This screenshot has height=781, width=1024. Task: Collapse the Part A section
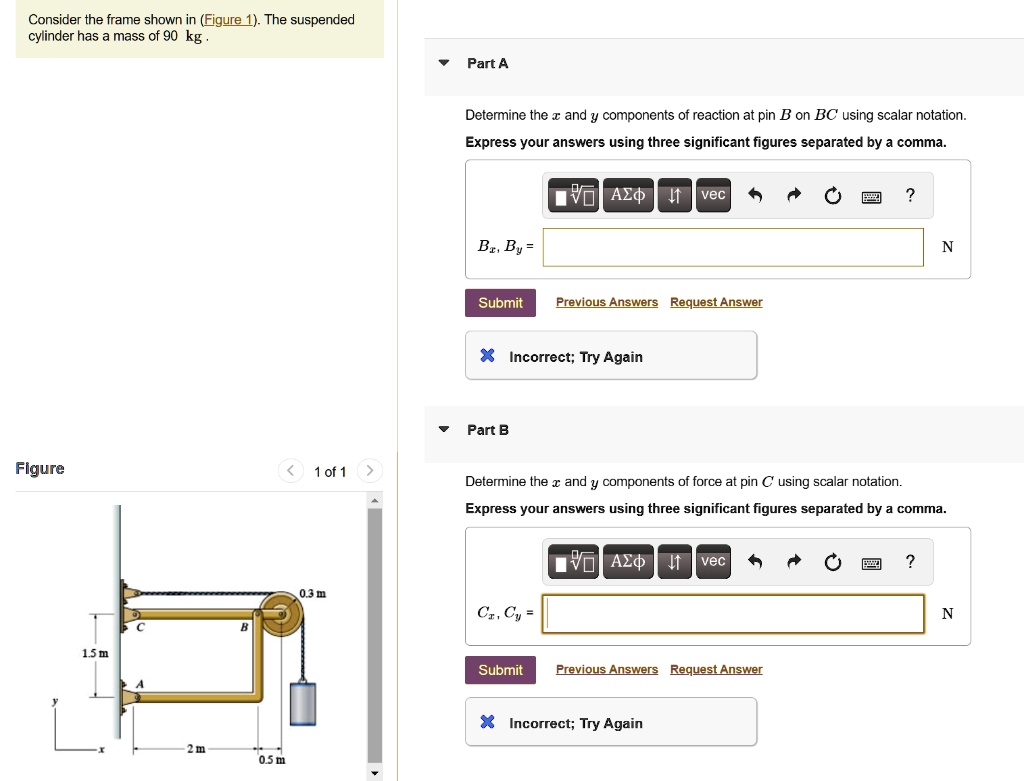pos(443,64)
